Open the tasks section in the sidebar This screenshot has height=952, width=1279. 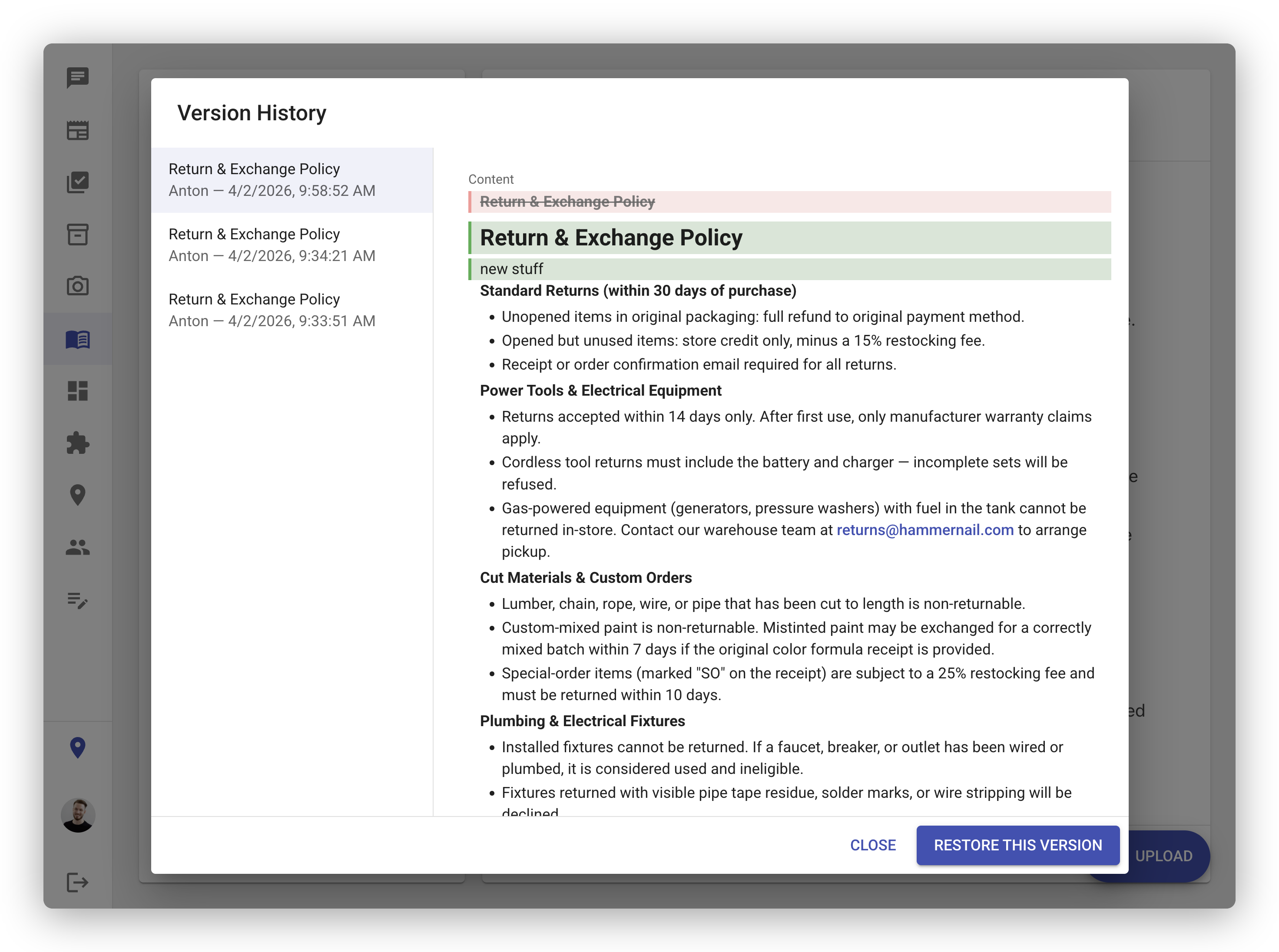[78, 183]
